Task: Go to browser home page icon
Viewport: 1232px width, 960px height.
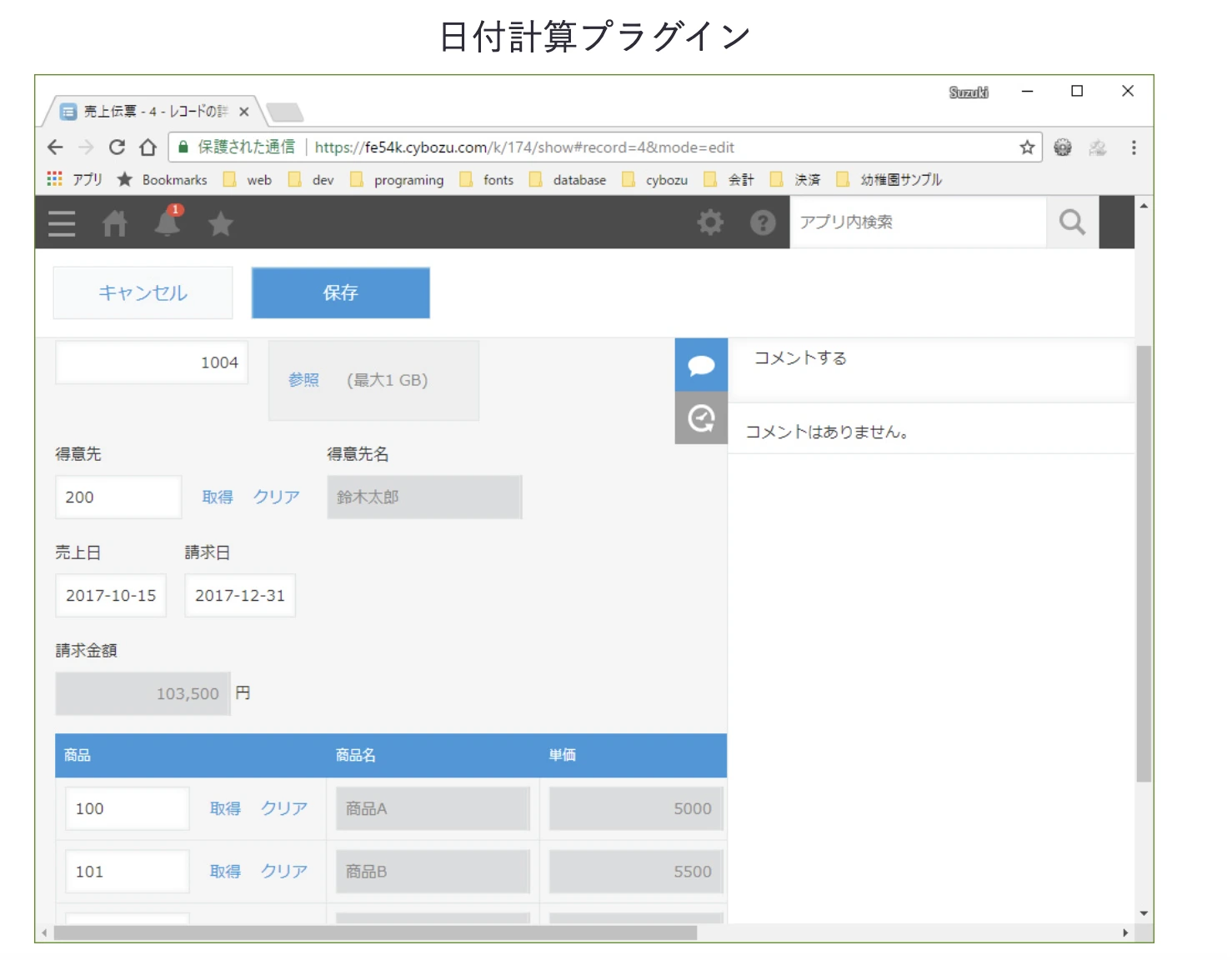Action: point(148,147)
